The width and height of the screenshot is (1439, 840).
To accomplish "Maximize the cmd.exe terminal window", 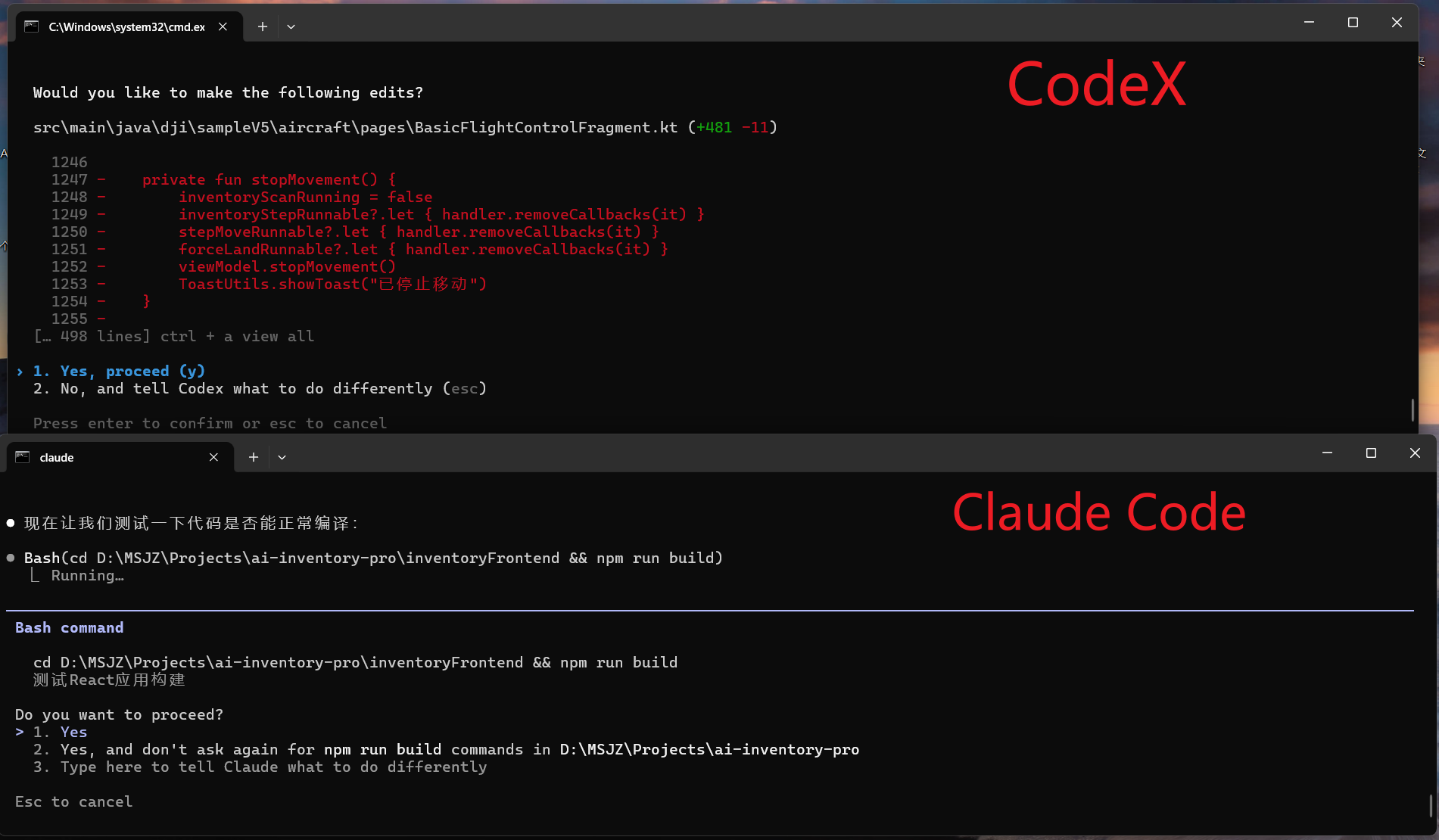I will [1353, 23].
